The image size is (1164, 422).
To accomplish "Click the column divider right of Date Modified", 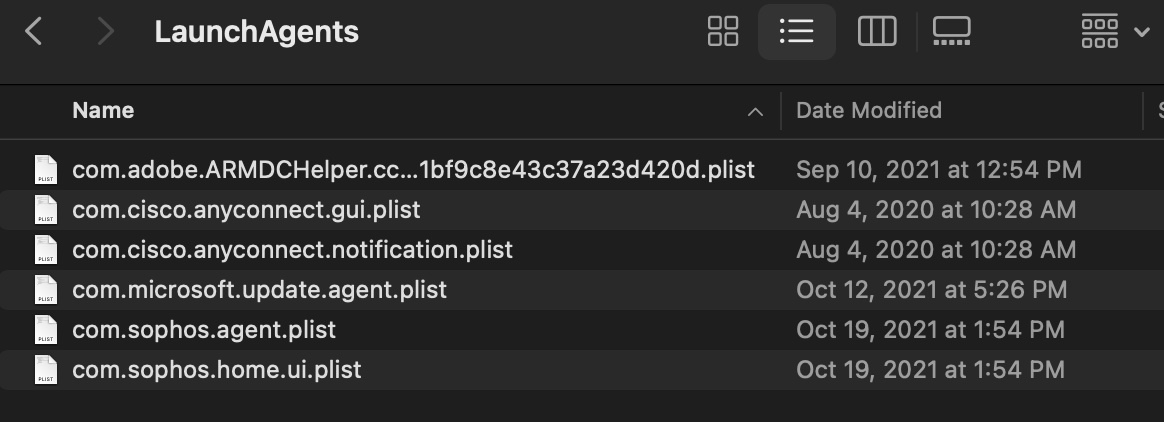I will coord(1143,110).
